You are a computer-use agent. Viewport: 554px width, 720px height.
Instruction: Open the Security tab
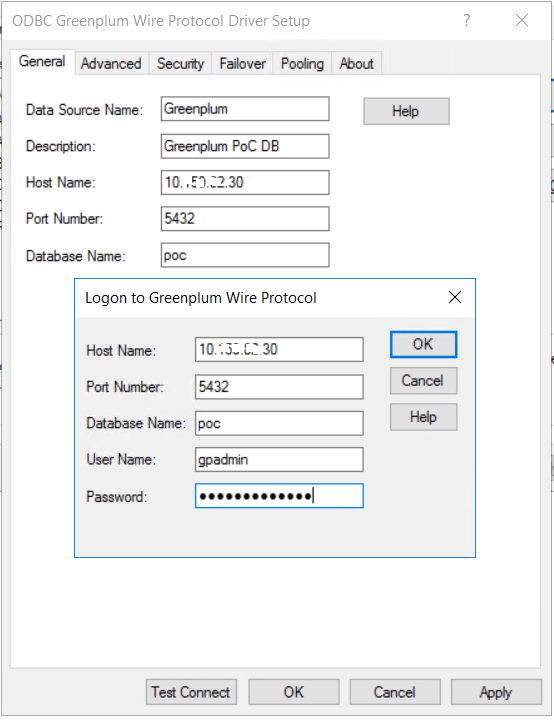pos(180,63)
